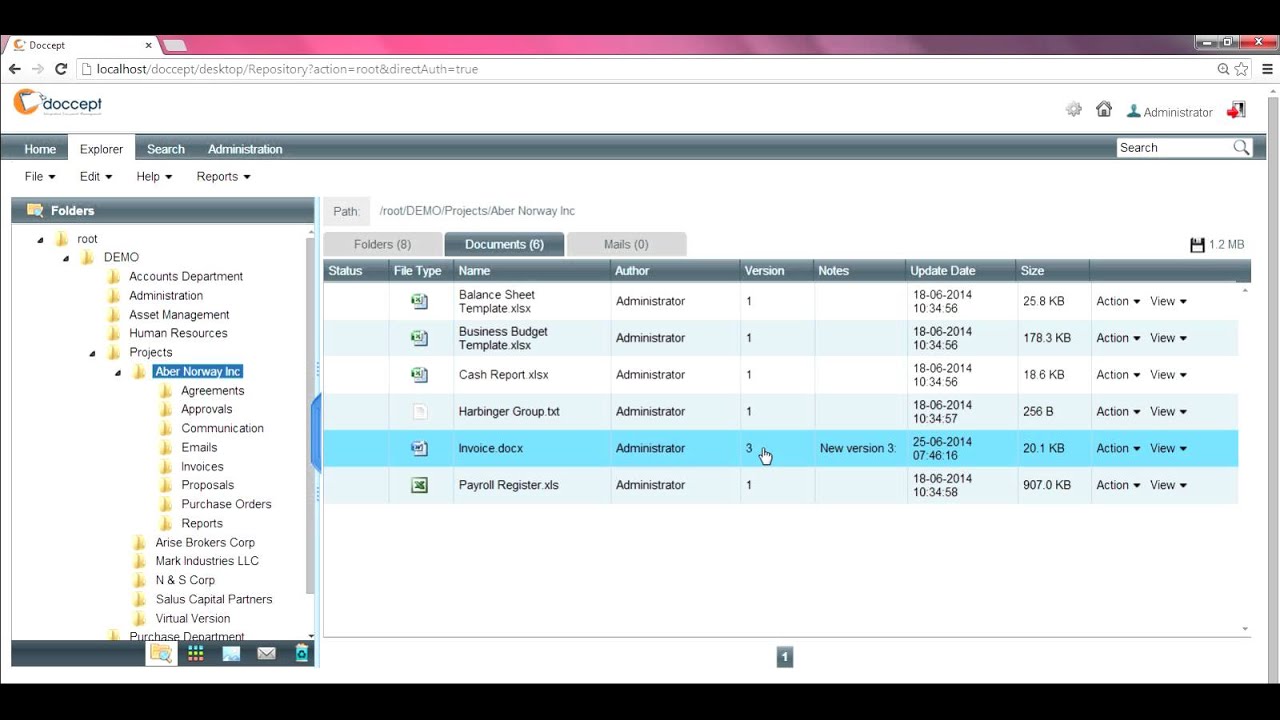Open the Folders (8) tab
The width and height of the screenshot is (1280, 720).
click(x=382, y=244)
